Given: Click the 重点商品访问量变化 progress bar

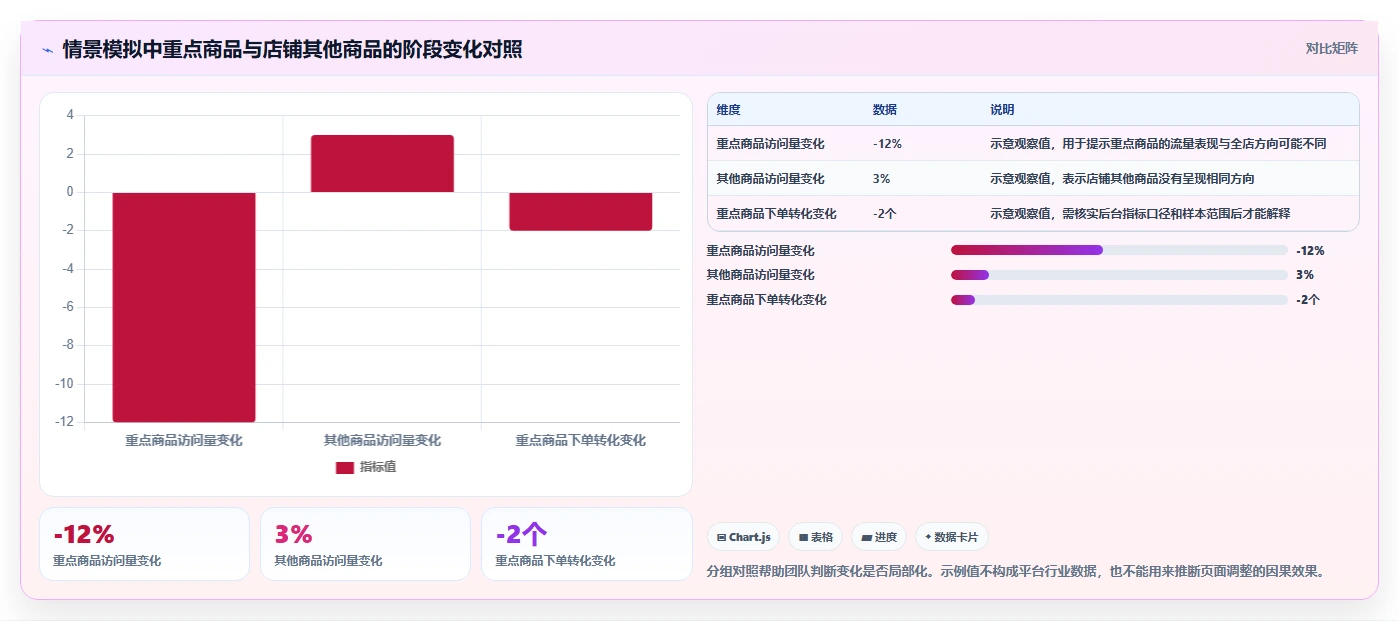Looking at the screenshot, I should pyautogui.click(x=1119, y=250).
